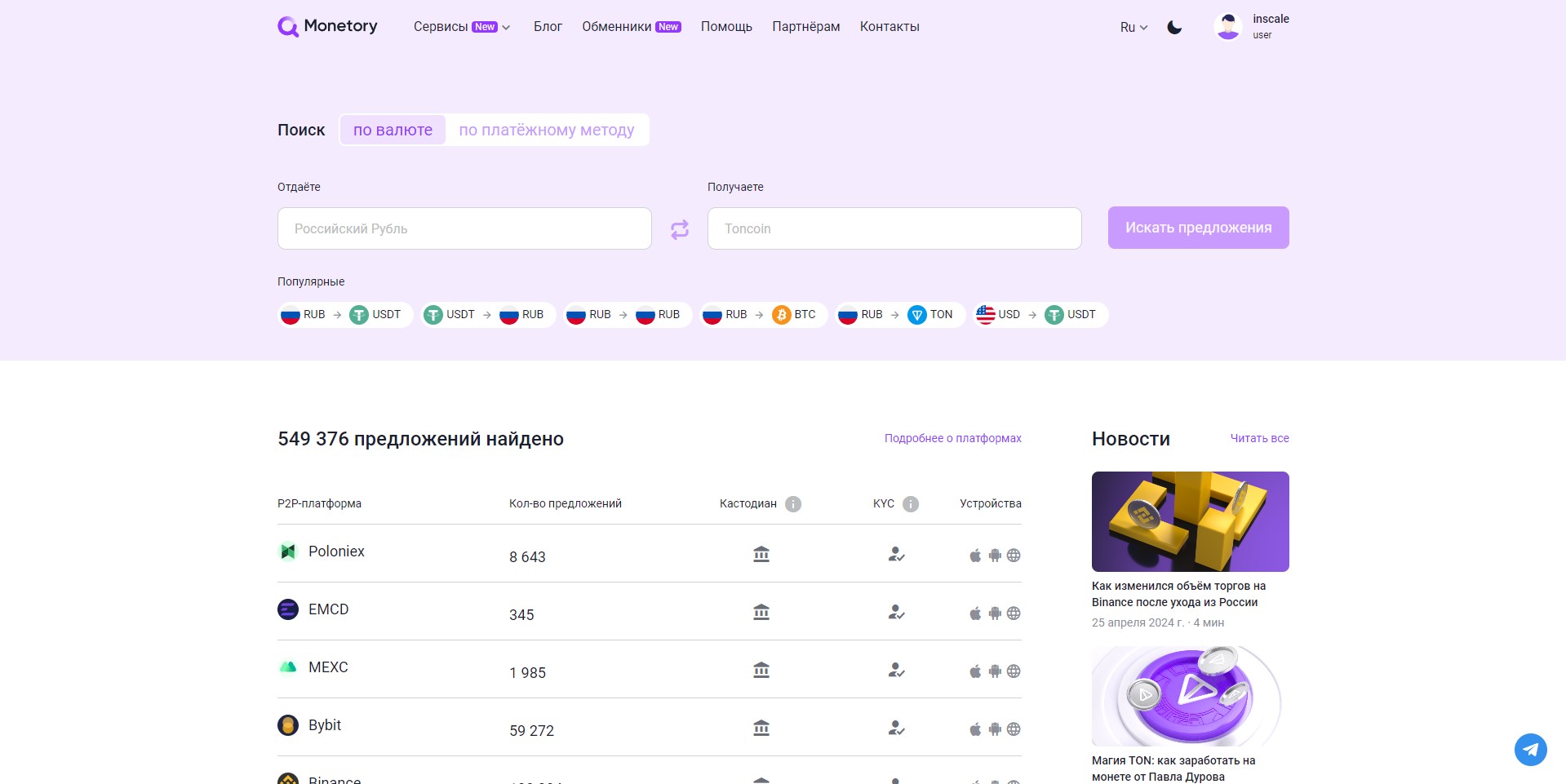This screenshot has width=1566, height=784.
Task: Click the Bybit offer count 59 272
Action: click(x=531, y=731)
